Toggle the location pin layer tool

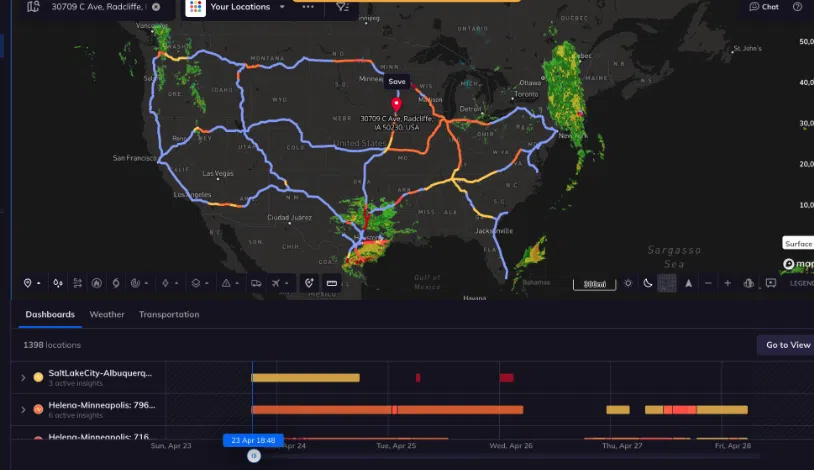coord(28,283)
